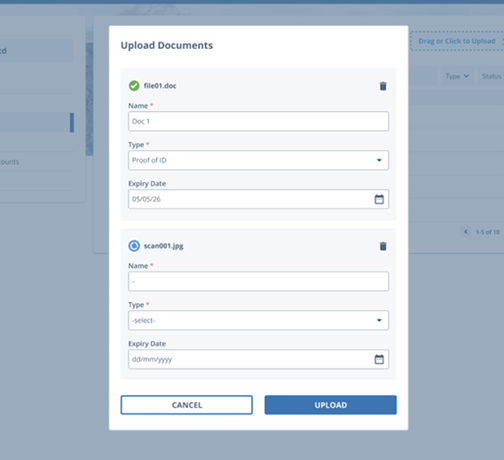This screenshot has width=504, height=460.
Task: Click Upload Documents dialog title
Action: 167,45
